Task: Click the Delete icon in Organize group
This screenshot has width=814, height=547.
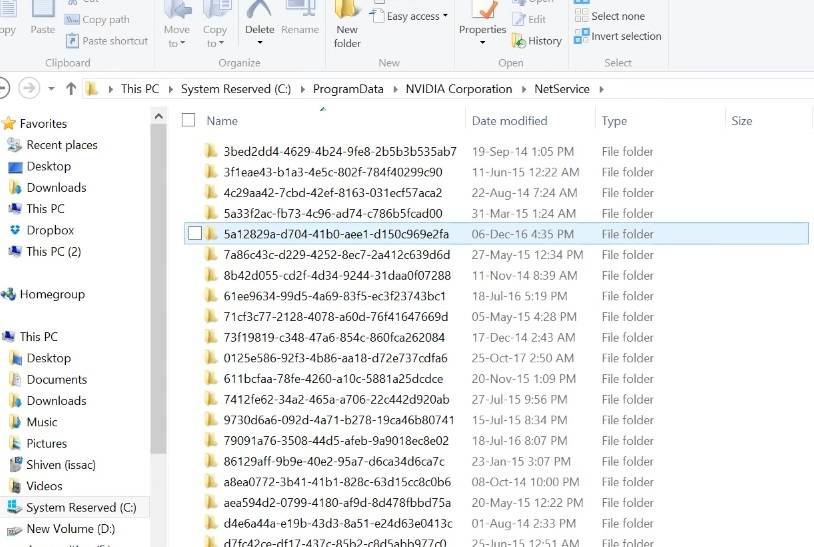Action: pyautogui.click(x=259, y=9)
